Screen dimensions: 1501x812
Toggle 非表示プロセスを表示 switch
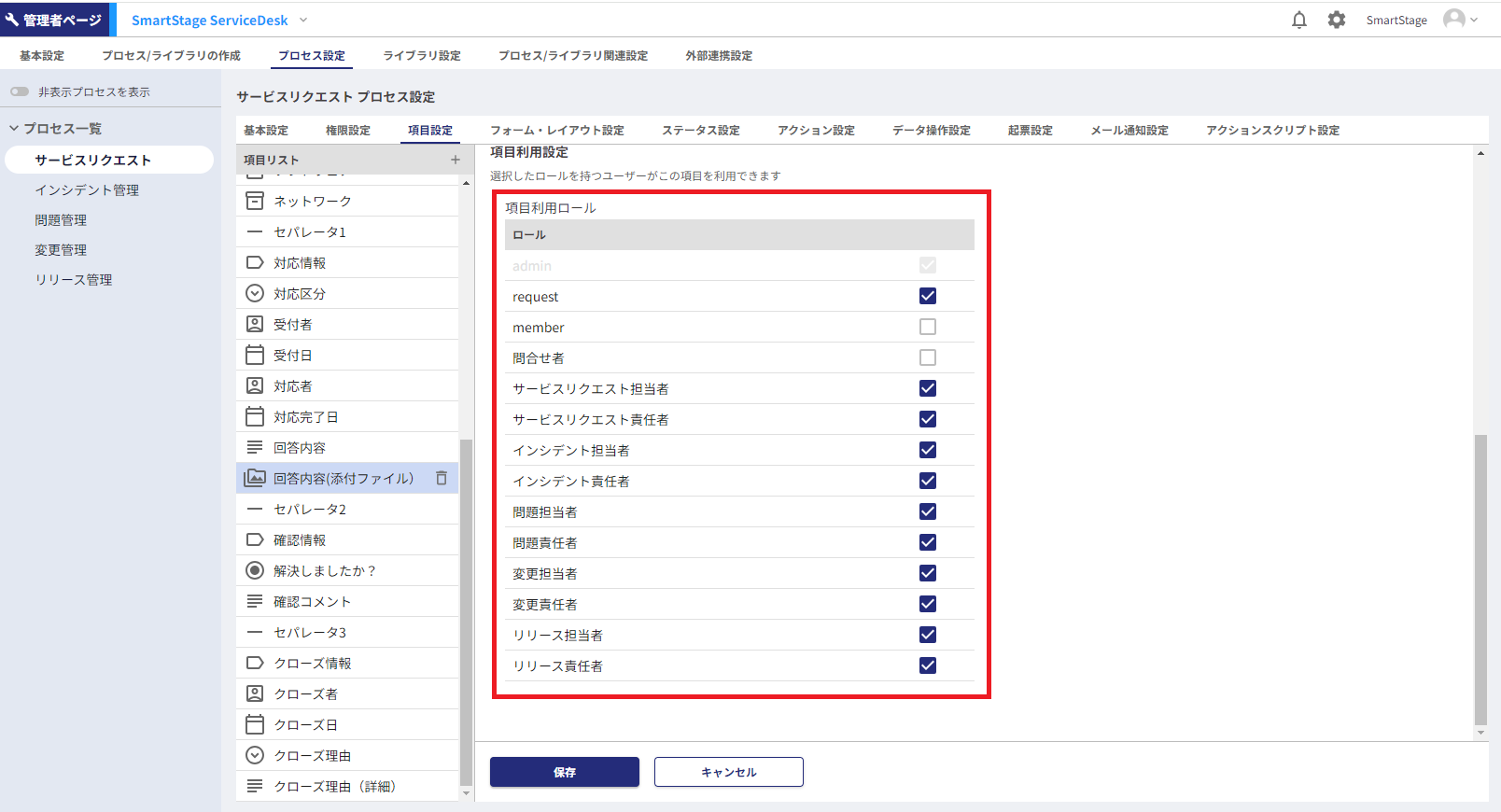click(x=20, y=91)
